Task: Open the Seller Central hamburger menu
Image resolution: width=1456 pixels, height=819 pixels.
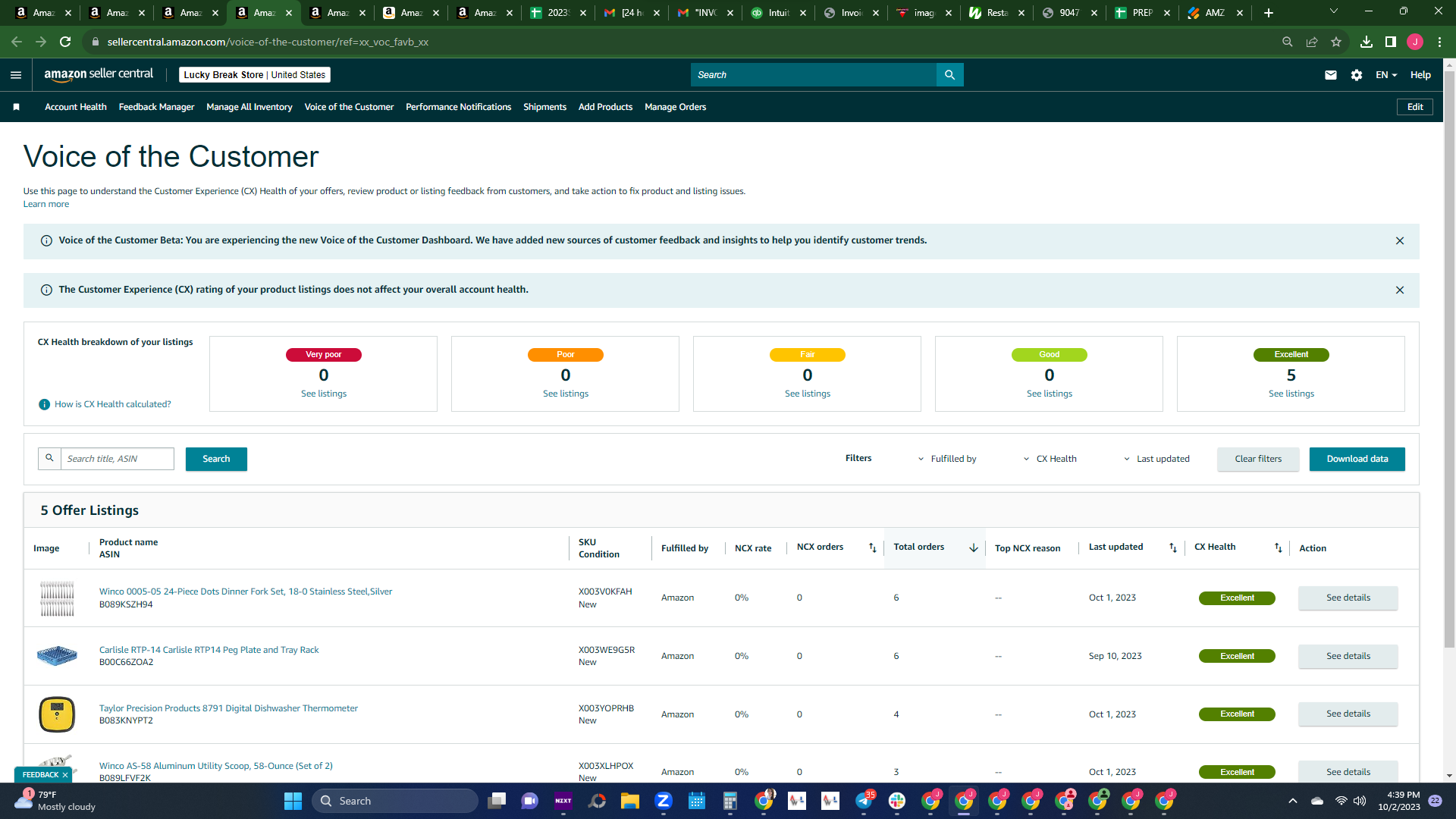Action: click(16, 75)
